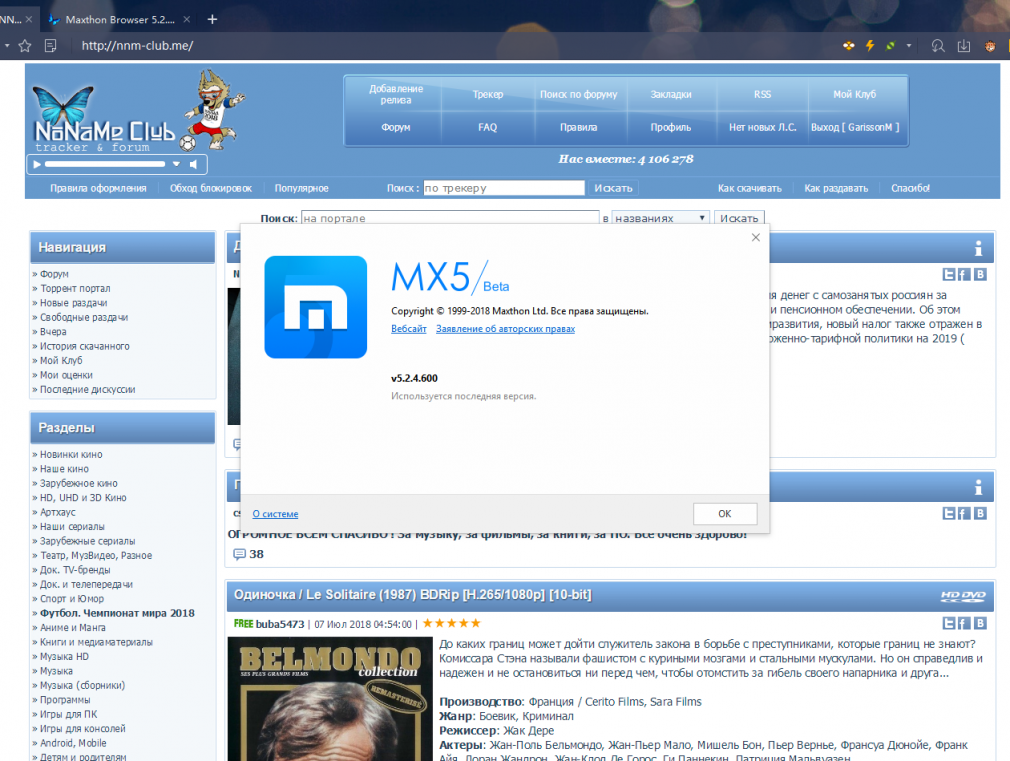Open the Форум menu item in header

[395, 128]
